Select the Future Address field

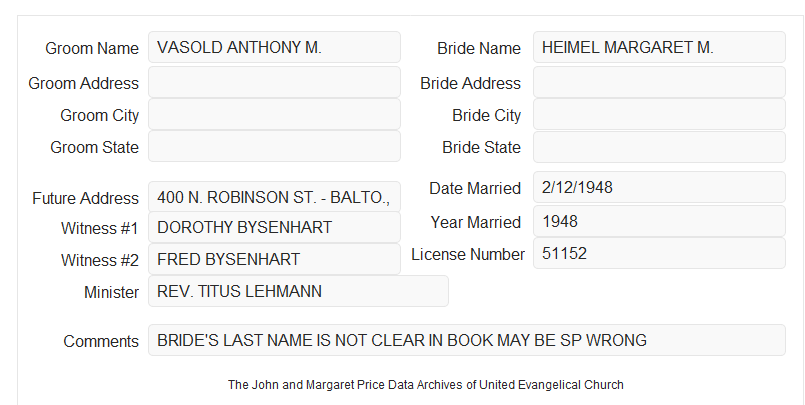[x=274, y=197]
